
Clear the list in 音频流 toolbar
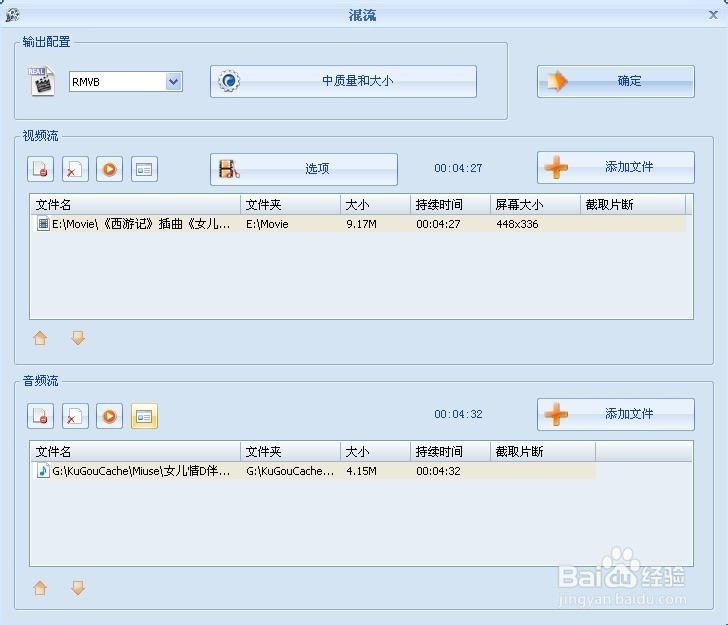(x=75, y=416)
